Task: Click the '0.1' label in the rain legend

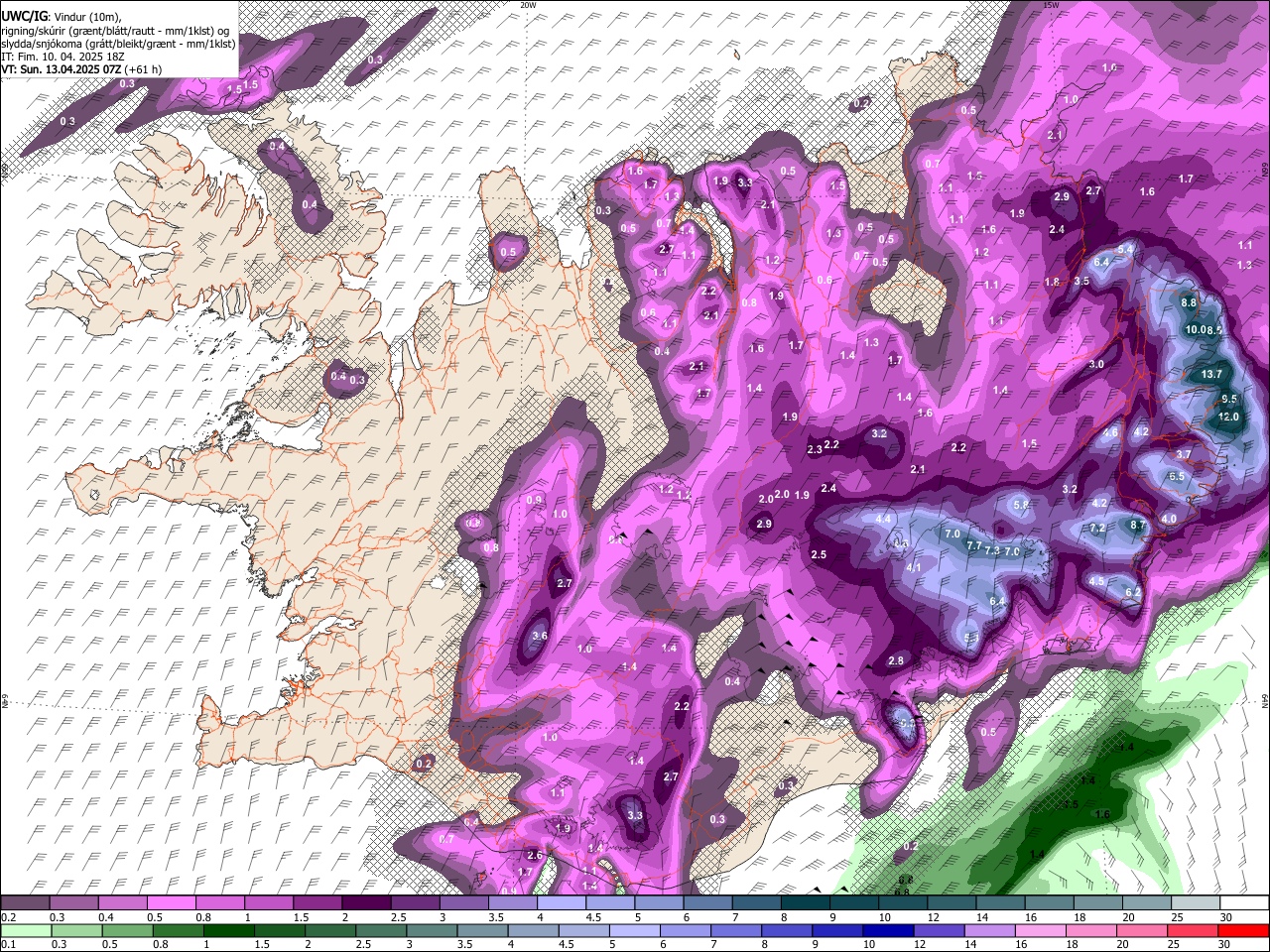Action: coord(7,945)
